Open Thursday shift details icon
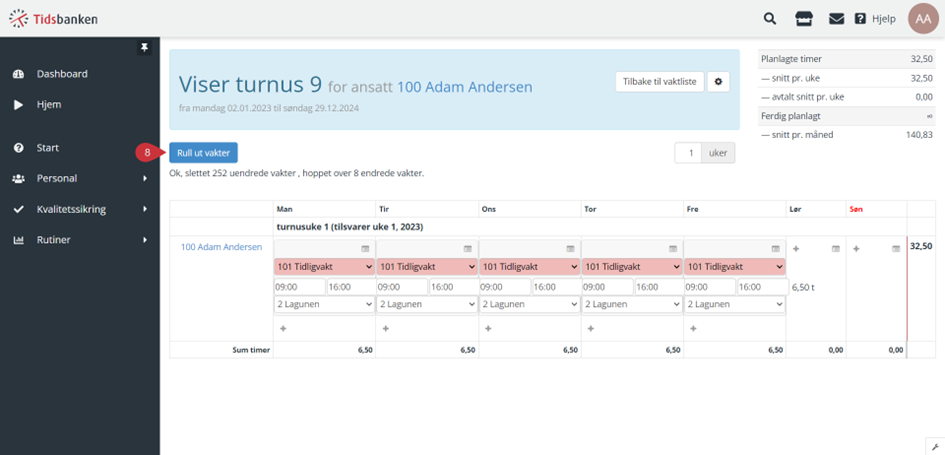This screenshot has width=945, height=455. tap(673, 248)
